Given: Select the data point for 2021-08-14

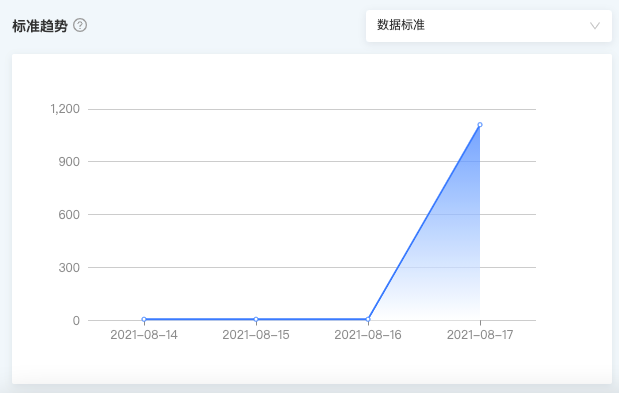Looking at the screenshot, I should 144,319.
